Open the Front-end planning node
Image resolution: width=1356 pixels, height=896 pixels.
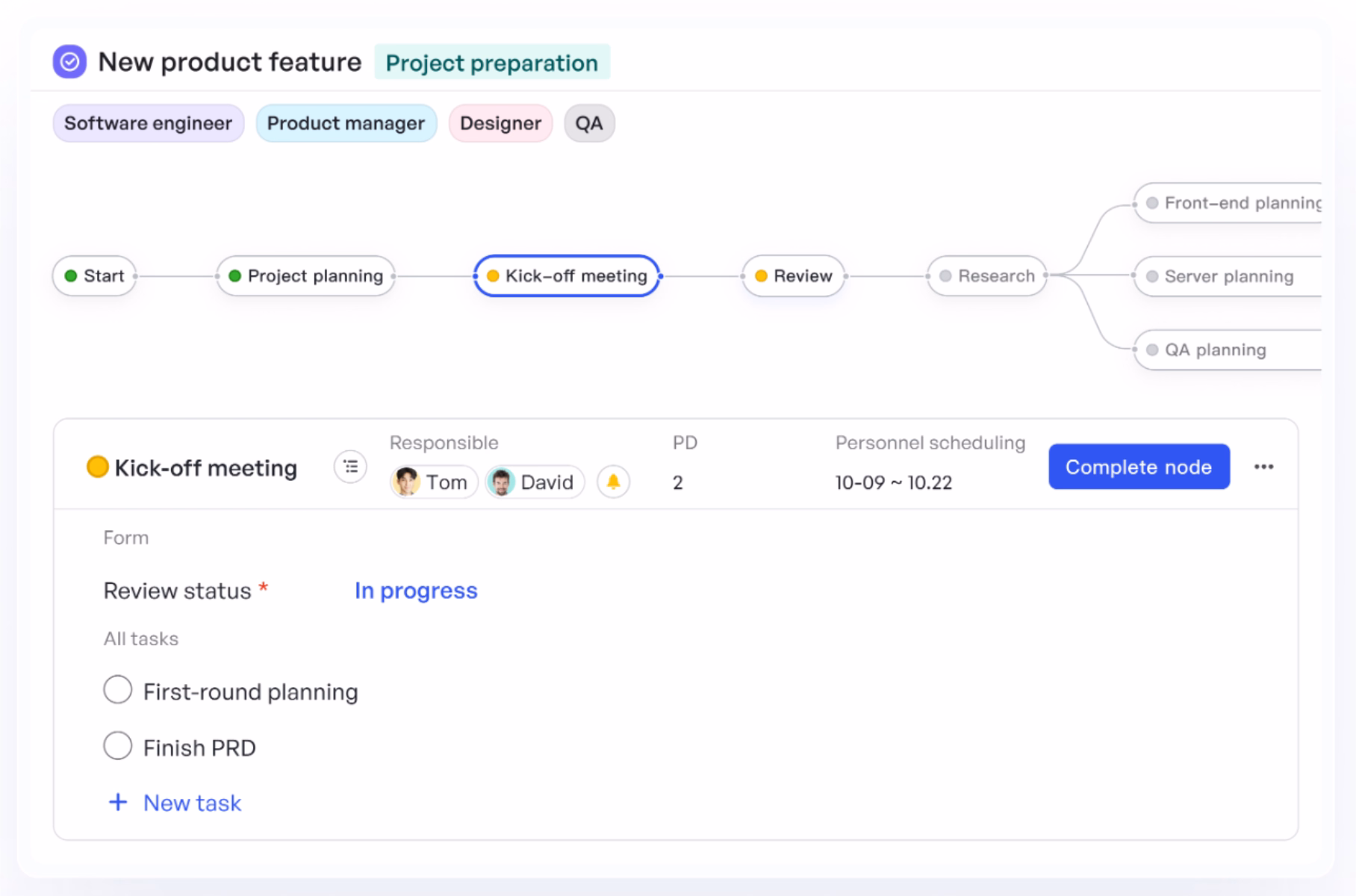1228,203
